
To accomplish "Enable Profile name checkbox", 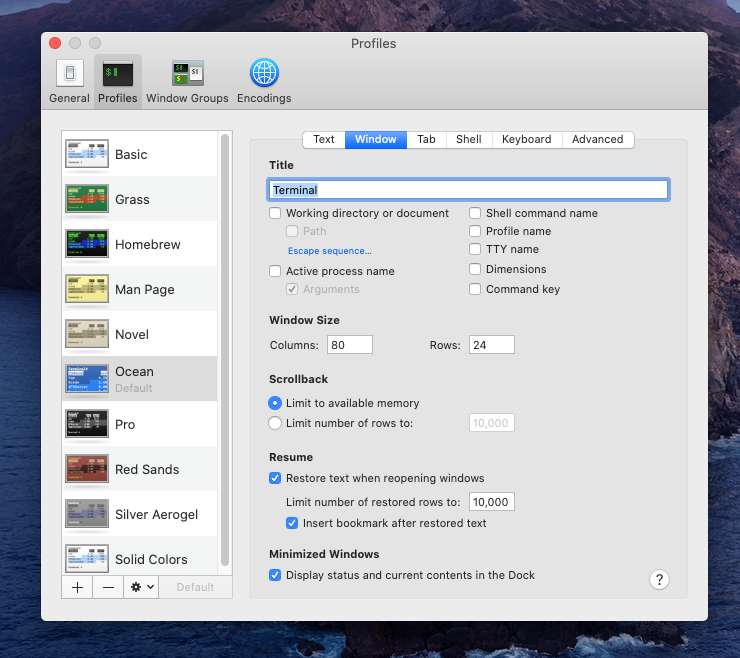I will point(475,231).
